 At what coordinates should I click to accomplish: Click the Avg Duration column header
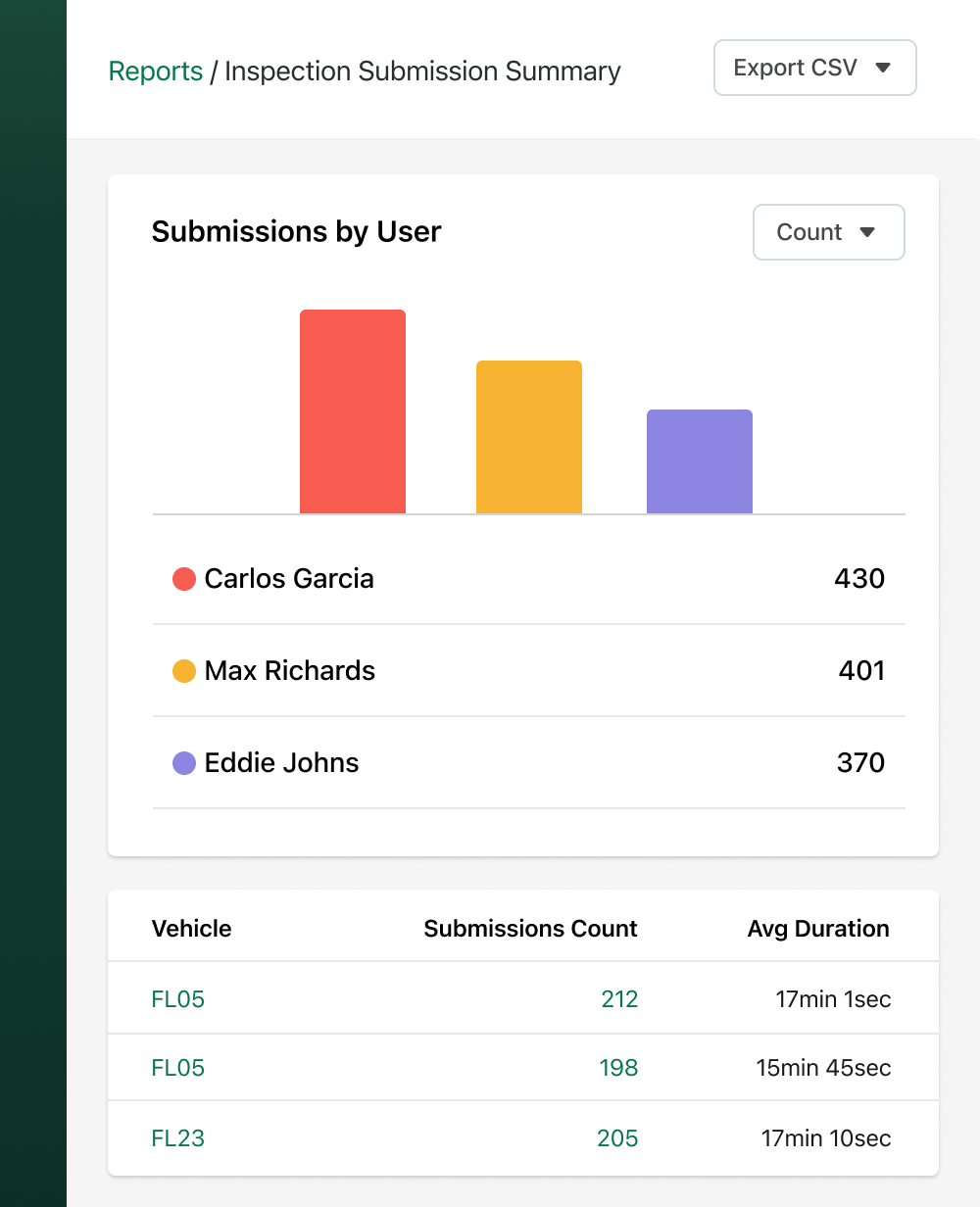818,929
